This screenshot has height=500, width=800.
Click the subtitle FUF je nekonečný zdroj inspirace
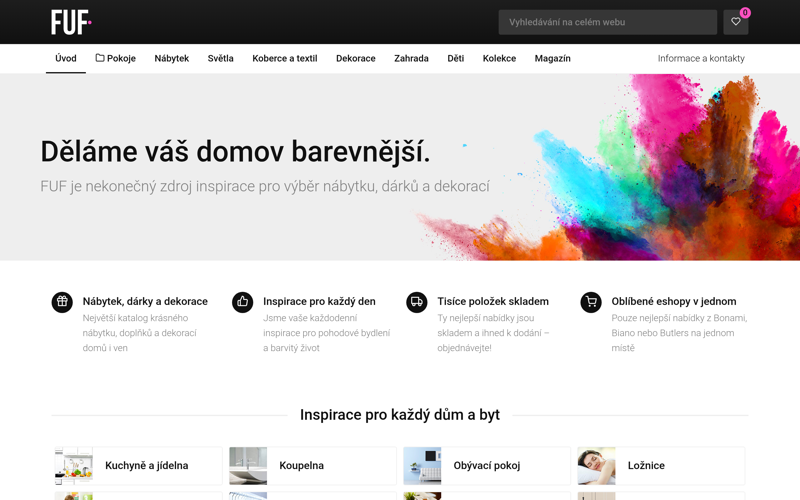(265, 186)
